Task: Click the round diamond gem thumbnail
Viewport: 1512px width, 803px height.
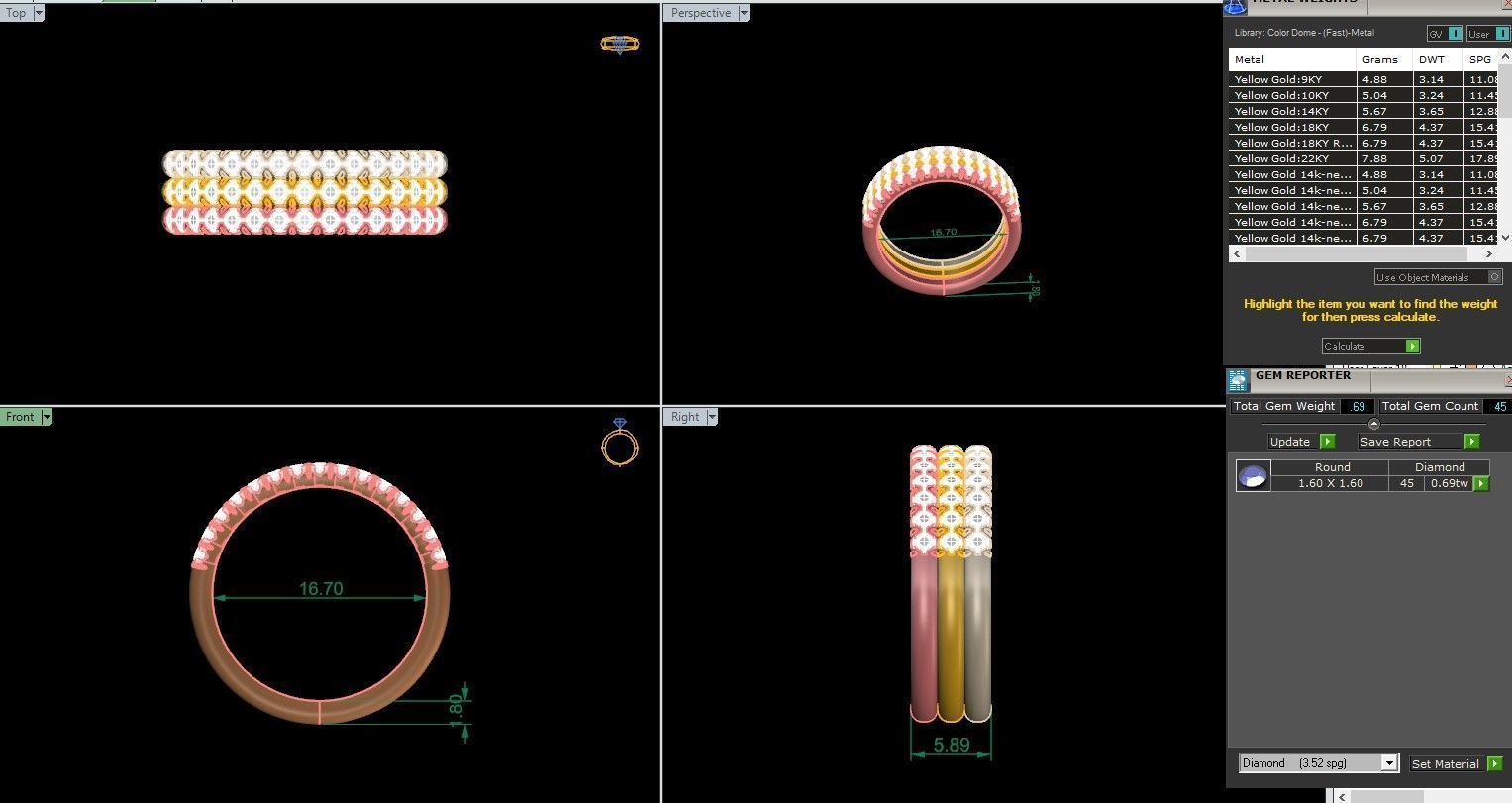Action: pyautogui.click(x=1254, y=476)
